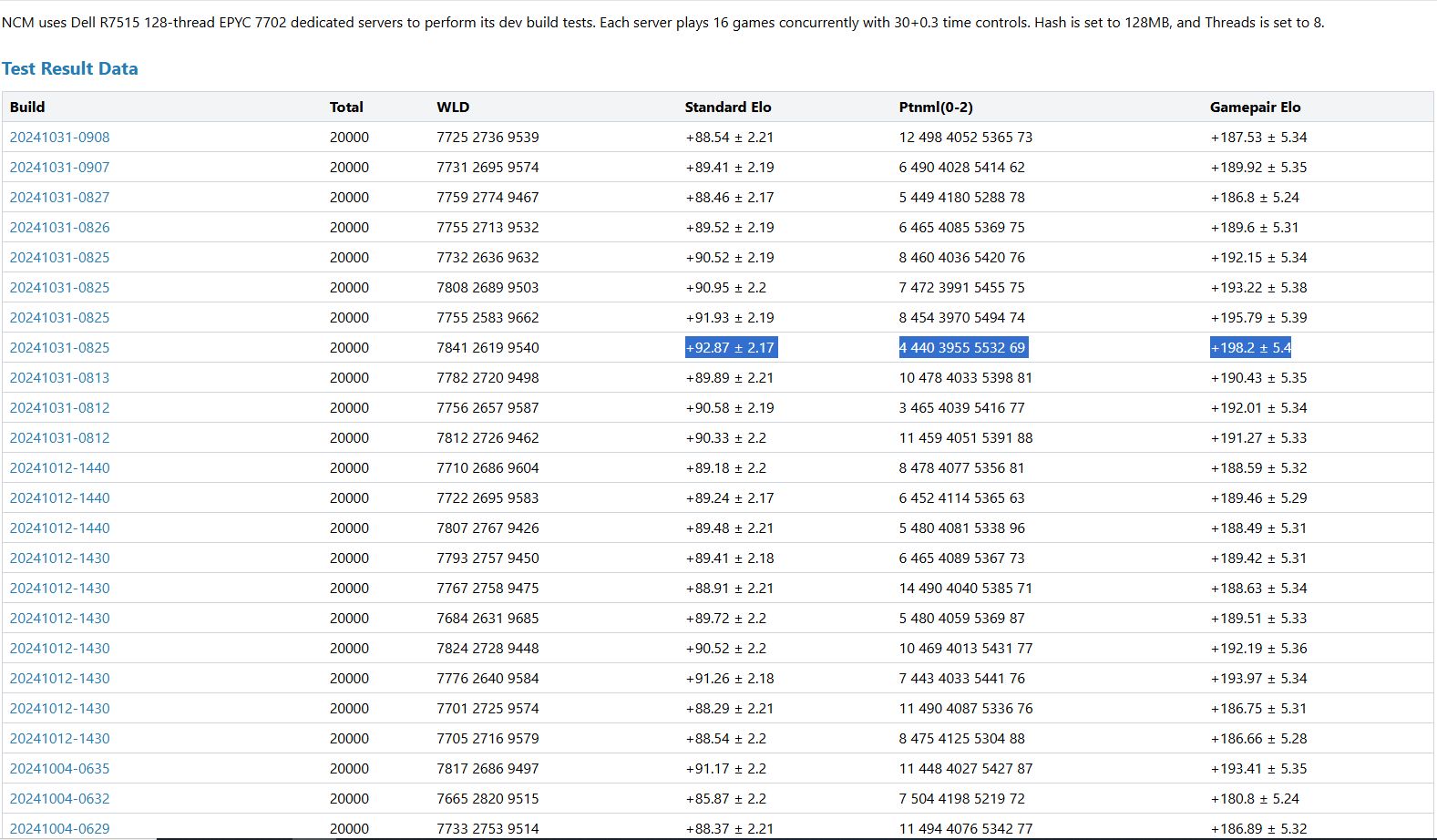The width and height of the screenshot is (1437, 840).
Task: Open 20241031-0825 build with WLD 7755 2583 9662
Action: [59, 317]
